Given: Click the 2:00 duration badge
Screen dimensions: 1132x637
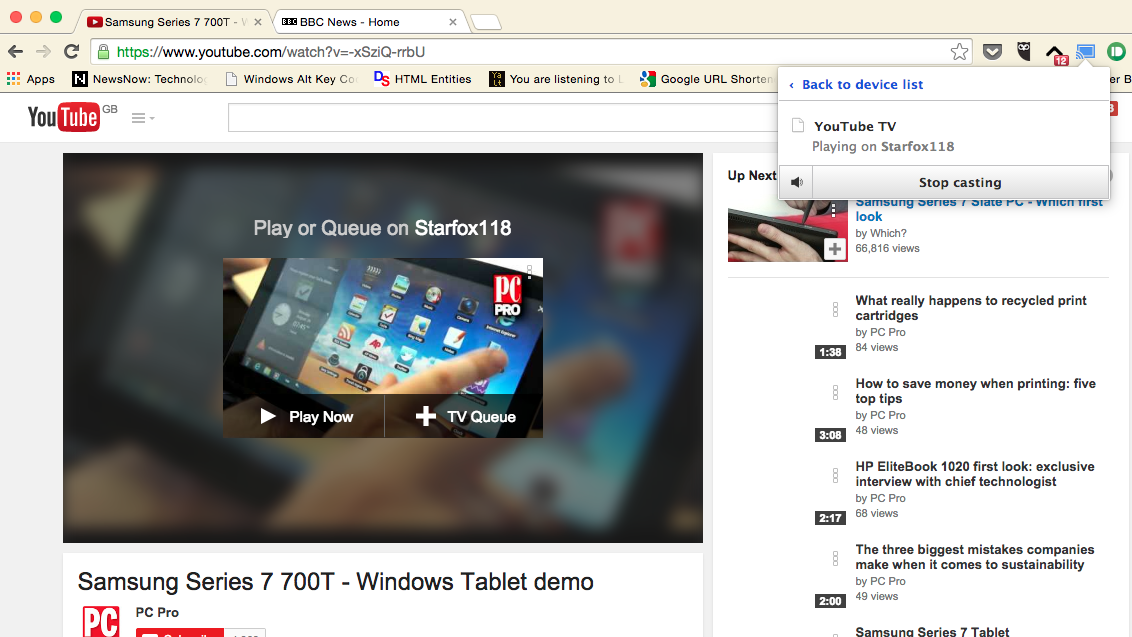Looking at the screenshot, I should [x=830, y=602].
